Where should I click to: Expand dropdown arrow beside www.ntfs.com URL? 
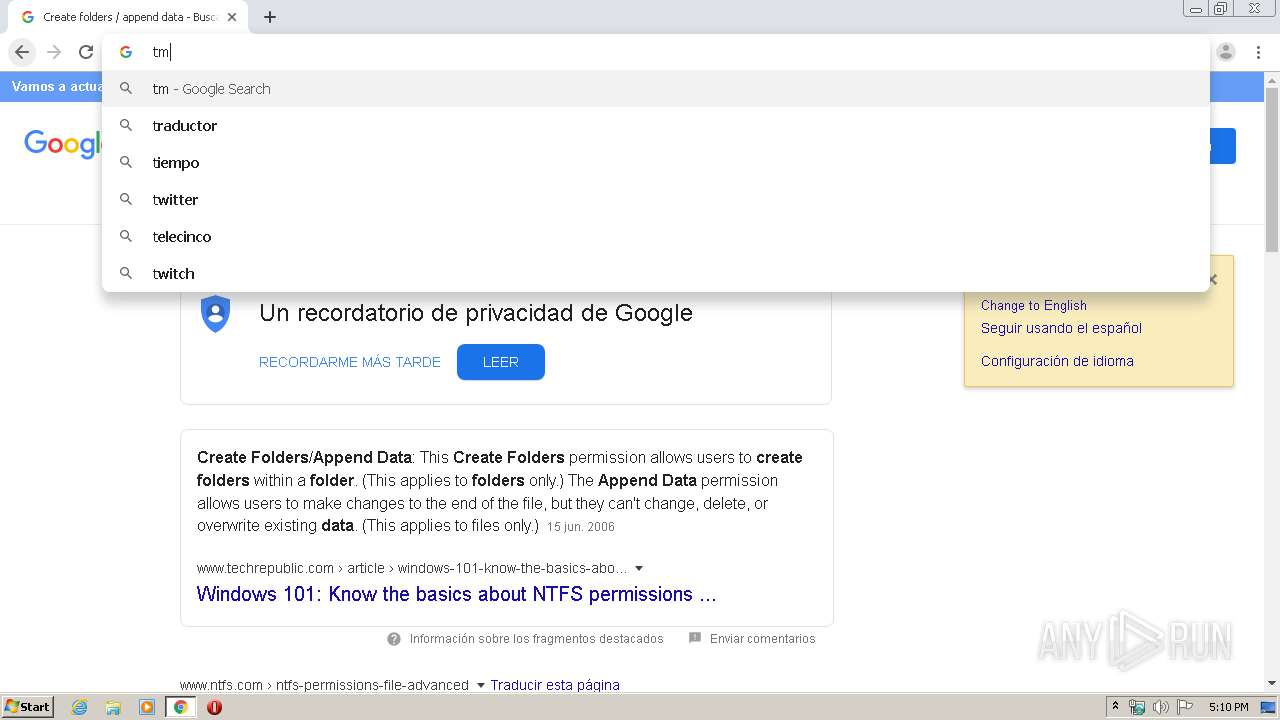coord(481,686)
